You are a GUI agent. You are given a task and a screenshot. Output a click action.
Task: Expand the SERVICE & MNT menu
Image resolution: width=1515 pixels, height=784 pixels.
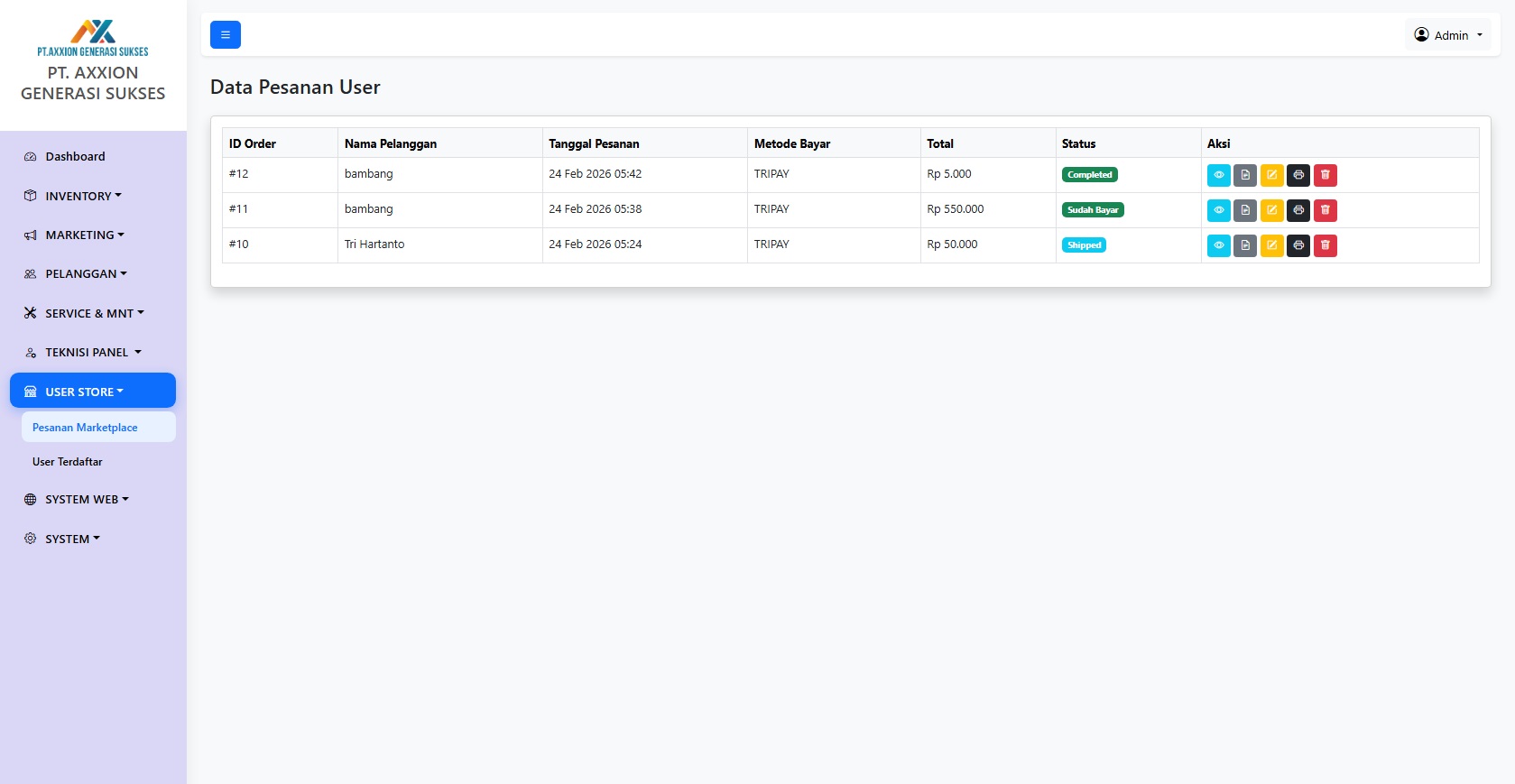(x=93, y=313)
